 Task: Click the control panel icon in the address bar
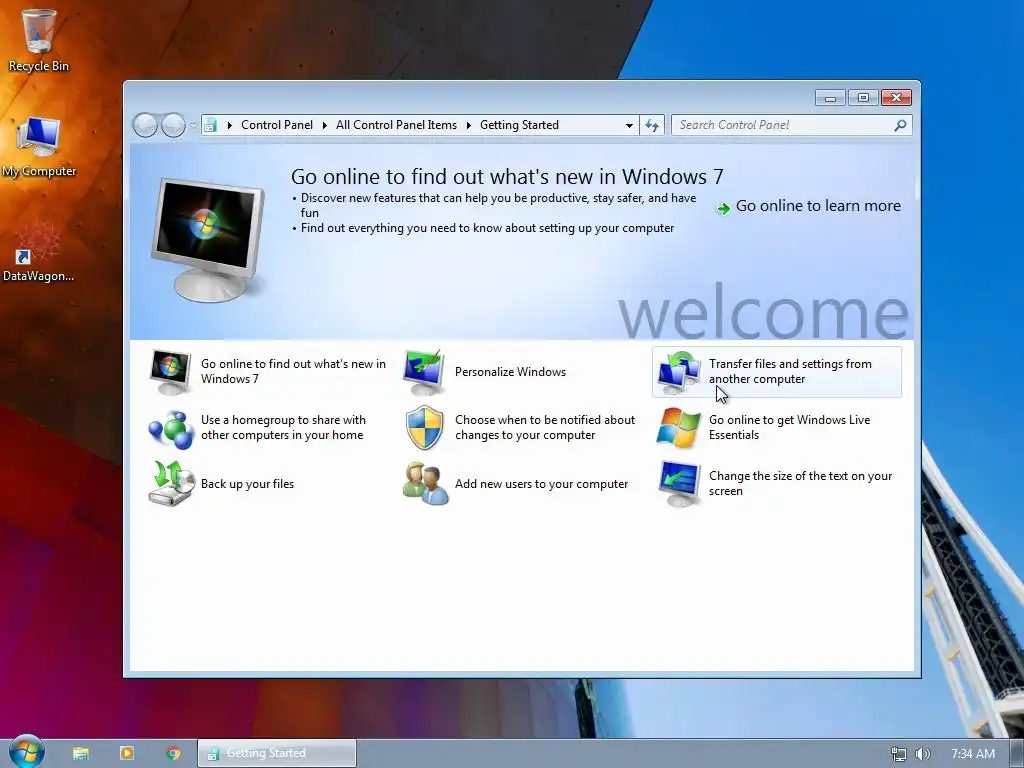coord(210,125)
